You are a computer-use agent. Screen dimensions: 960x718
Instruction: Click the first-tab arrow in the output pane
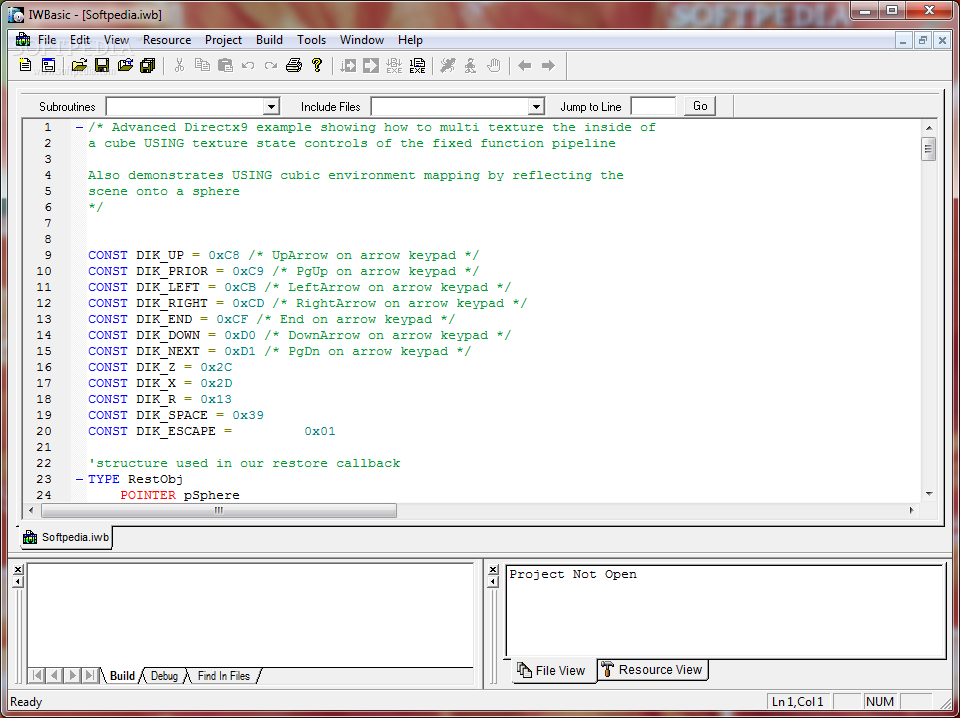(x=36, y=676)
